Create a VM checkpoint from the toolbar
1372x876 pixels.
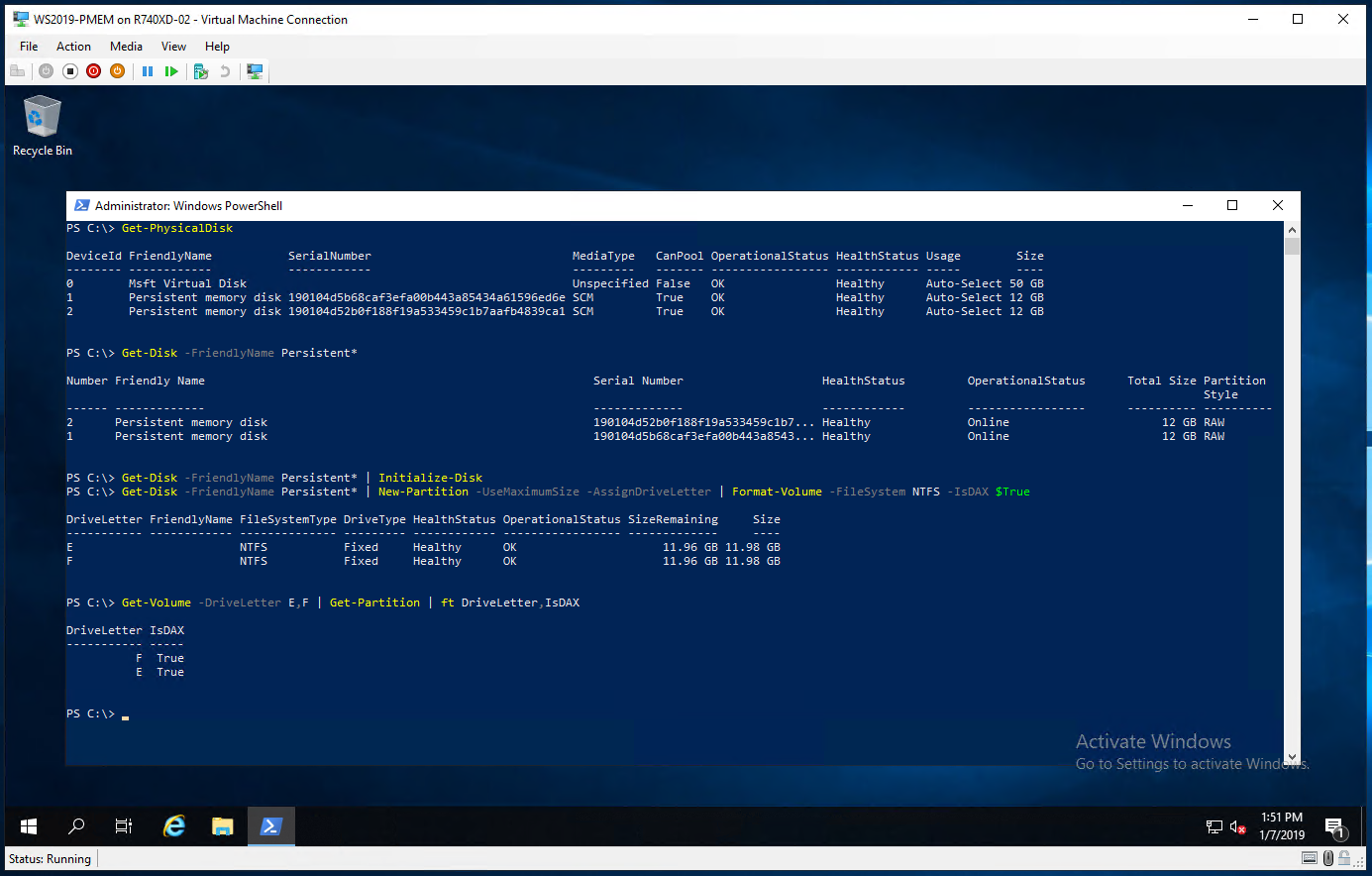click(x=200, y=71)
